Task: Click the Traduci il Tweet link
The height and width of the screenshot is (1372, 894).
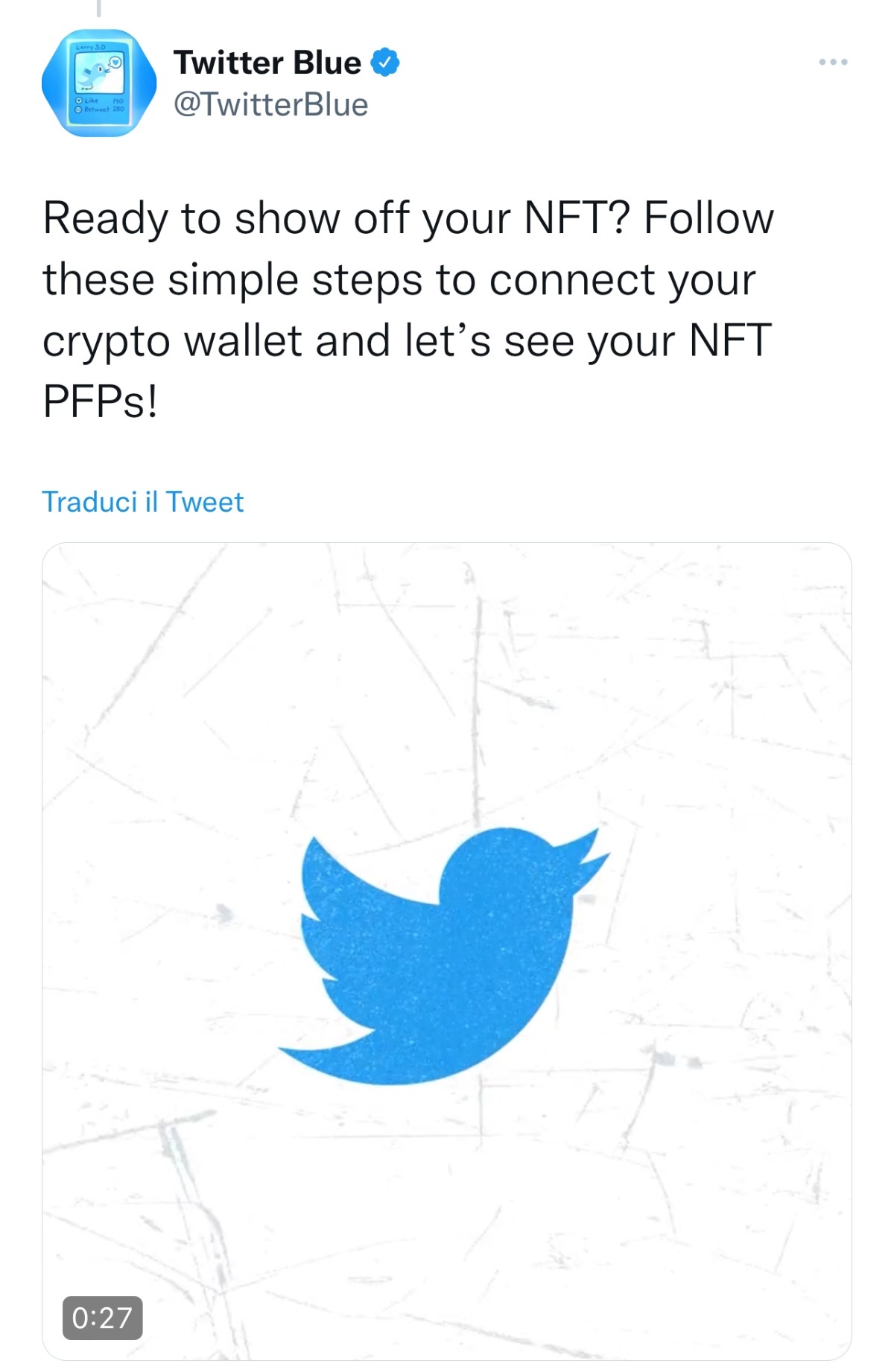Action: pyautogui.click(x=142, y=502)
